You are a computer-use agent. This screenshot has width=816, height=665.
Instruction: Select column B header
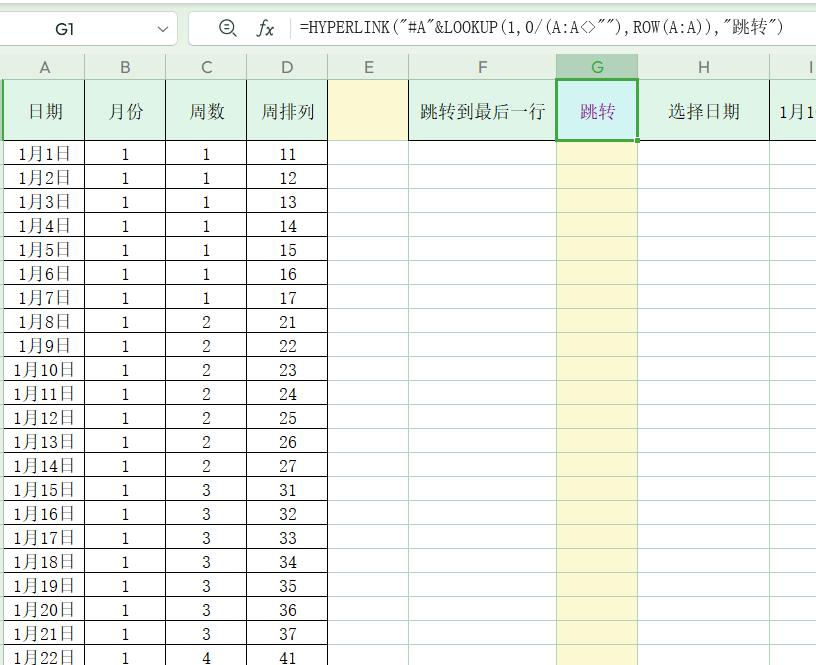click(x=125, y=67)
